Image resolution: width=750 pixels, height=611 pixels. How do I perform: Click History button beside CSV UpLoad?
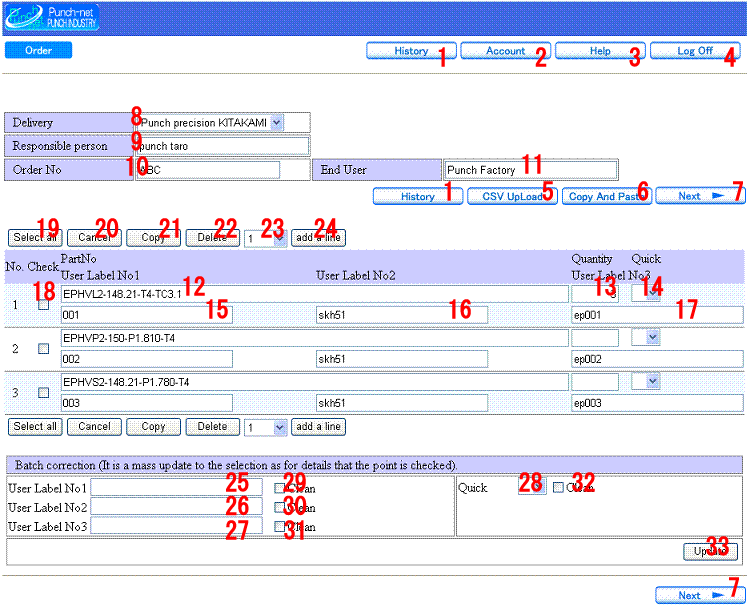(418, 196)
